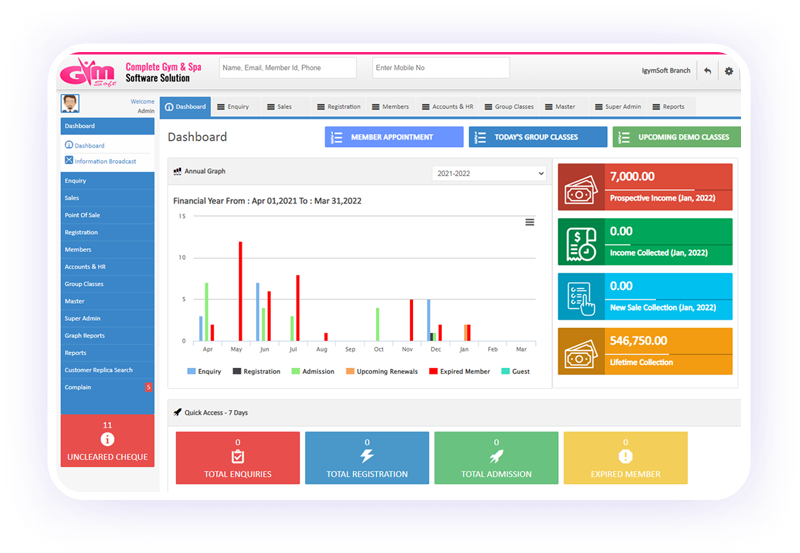Open the Uncleared Cheque tile
The image size is (800, 553).
107,441
